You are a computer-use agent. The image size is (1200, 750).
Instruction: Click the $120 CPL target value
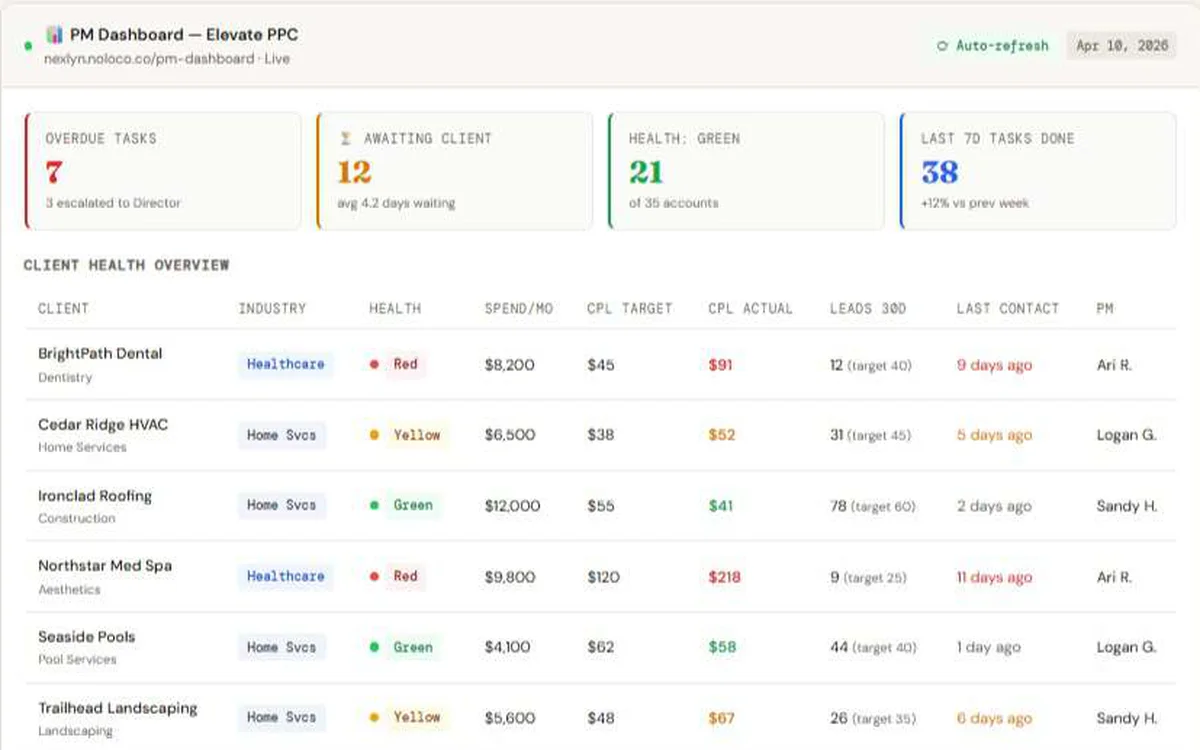click(x=603, y=577)
